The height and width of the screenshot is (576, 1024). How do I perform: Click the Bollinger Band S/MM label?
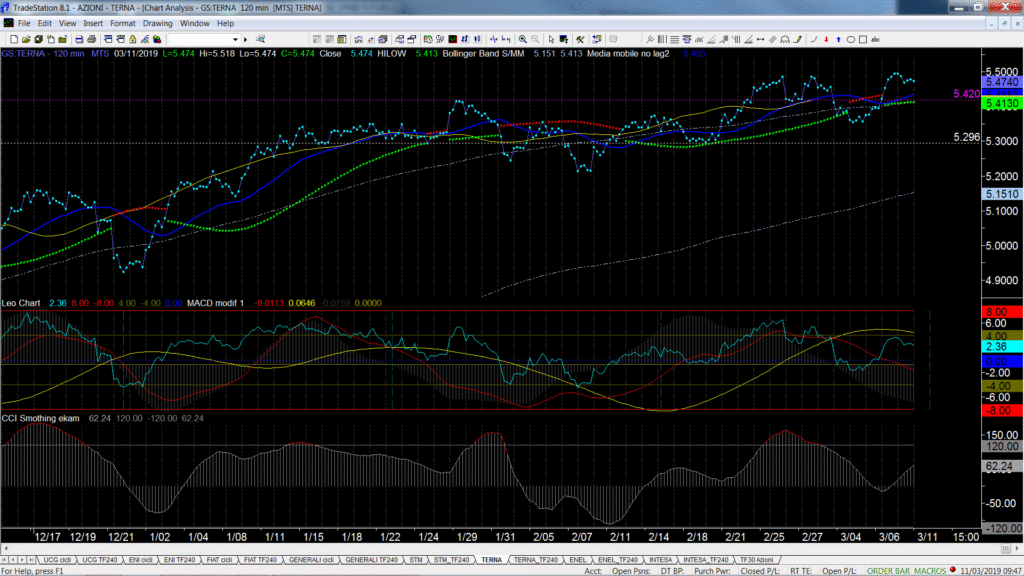pyautogui.click(x=483, y=54)
